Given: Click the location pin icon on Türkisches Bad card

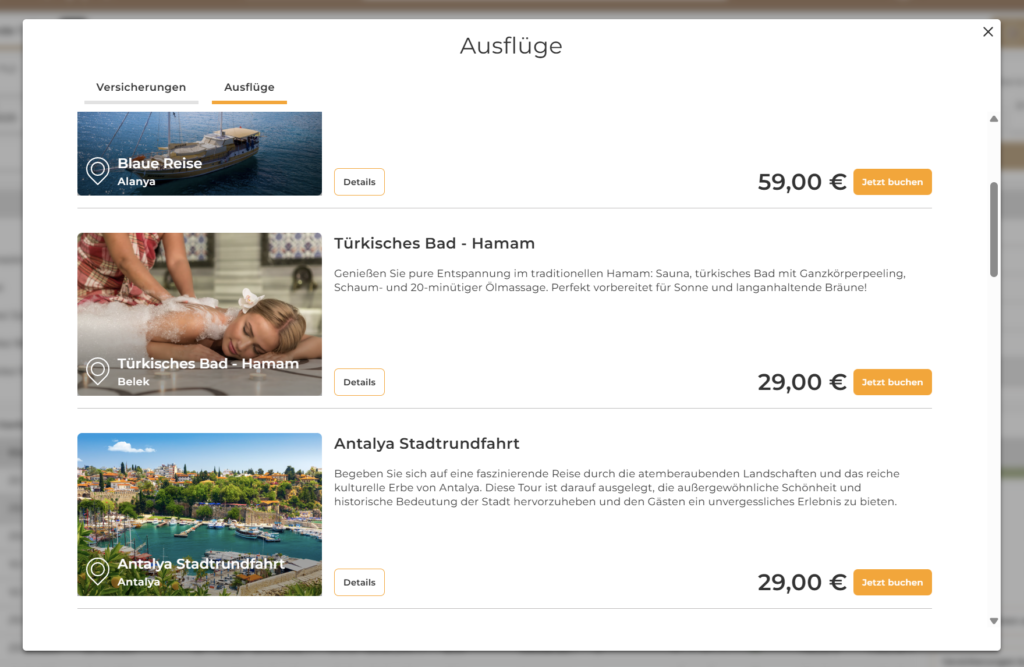Looking at the screenshot, I should point(97,371).
